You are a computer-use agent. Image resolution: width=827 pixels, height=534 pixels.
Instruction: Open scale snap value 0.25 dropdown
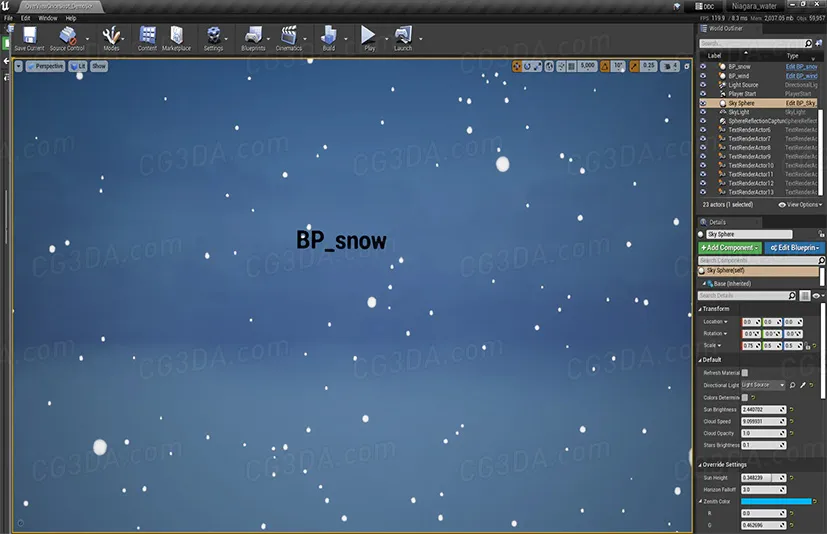649,66
